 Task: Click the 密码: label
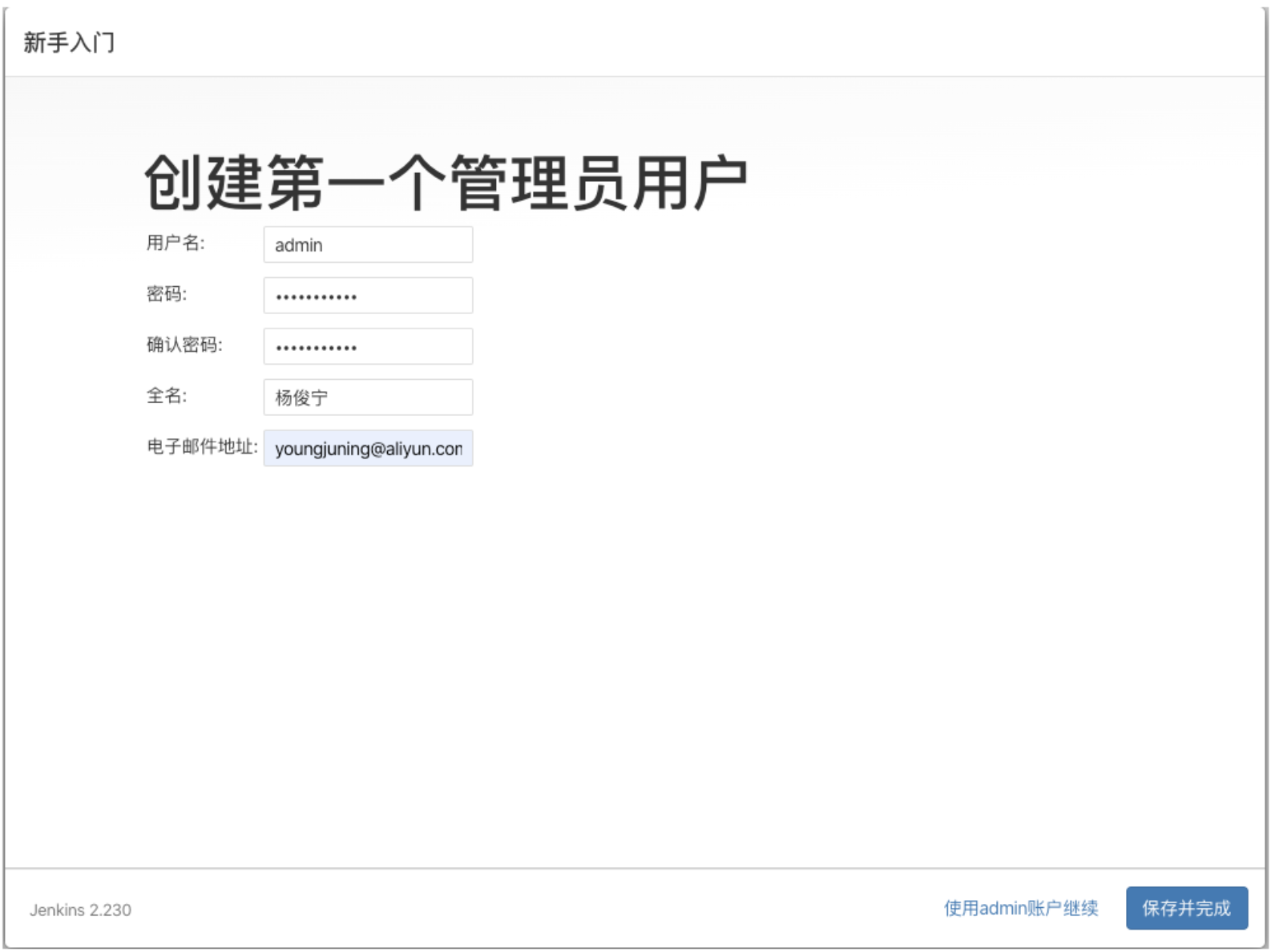[x=167, y=294]
